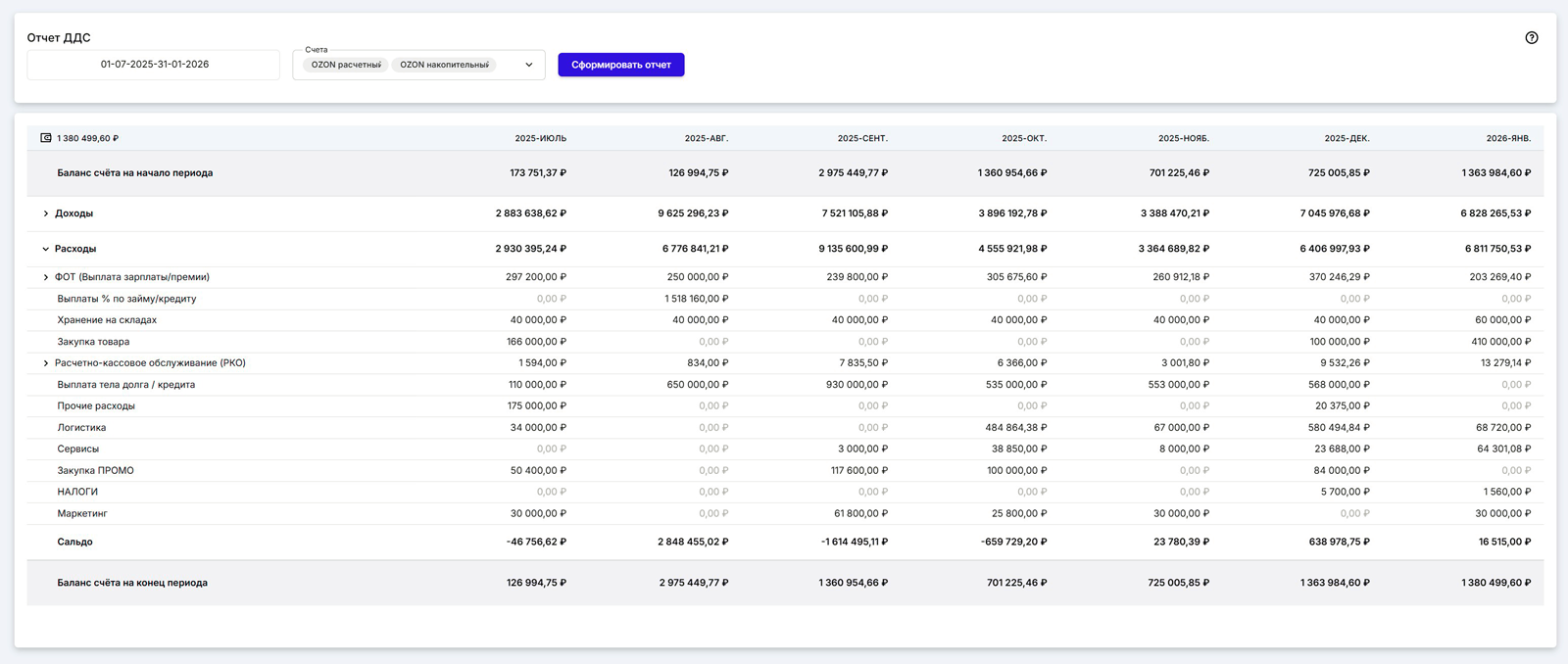This screenshot has width=1568, height=664.
Task: Click the Сальдо row label
Action: click(74, 542)
